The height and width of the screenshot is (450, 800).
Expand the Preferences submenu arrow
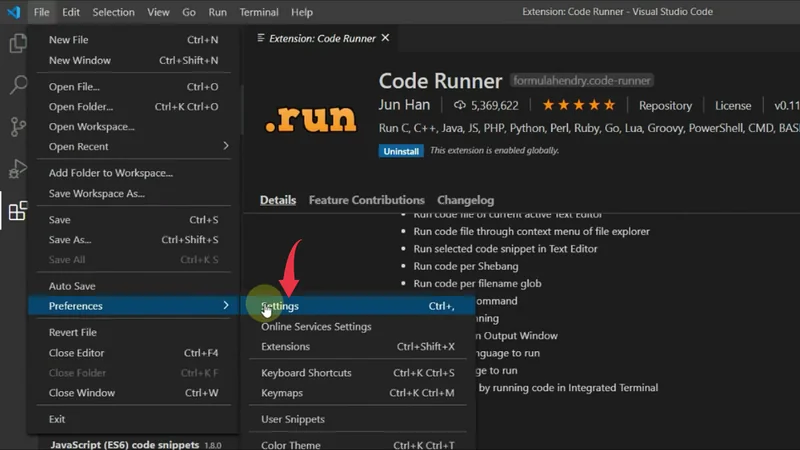(225, 306)
